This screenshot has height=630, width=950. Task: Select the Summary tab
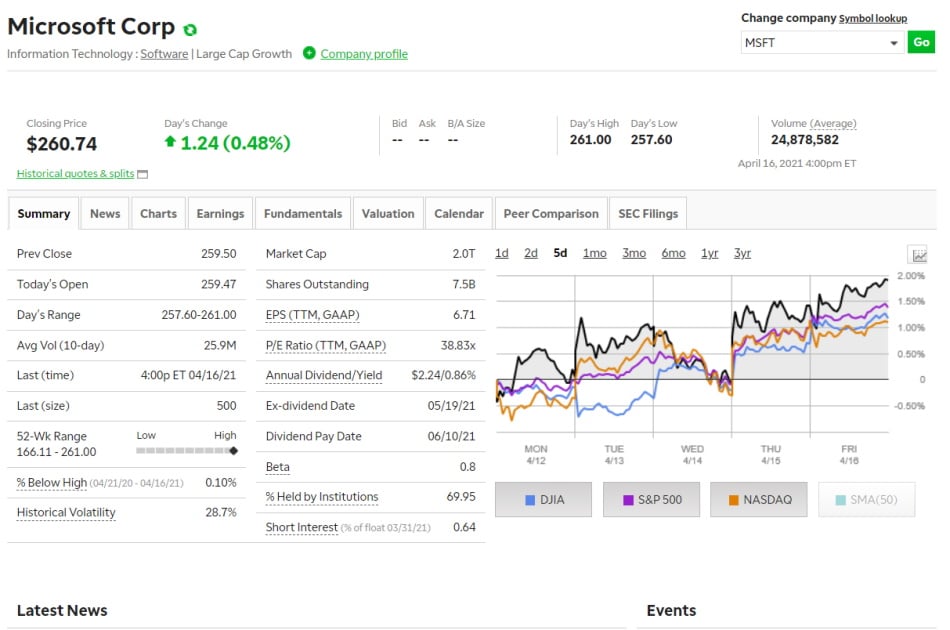pyautogui.click(x=44, y=214)
